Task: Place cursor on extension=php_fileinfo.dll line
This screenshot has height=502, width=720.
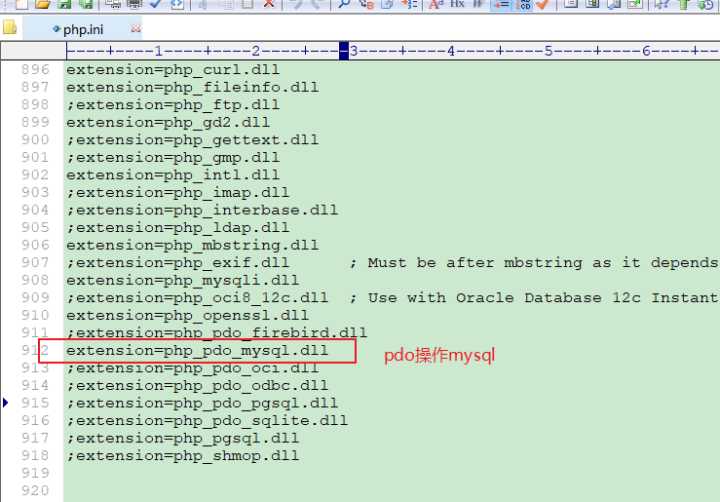Action: tap(192, 87)
